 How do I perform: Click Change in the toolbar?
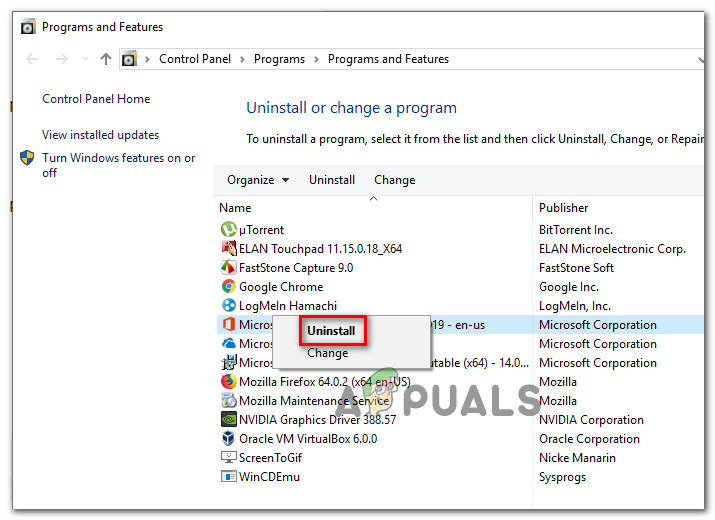click(x=394, y=180)
